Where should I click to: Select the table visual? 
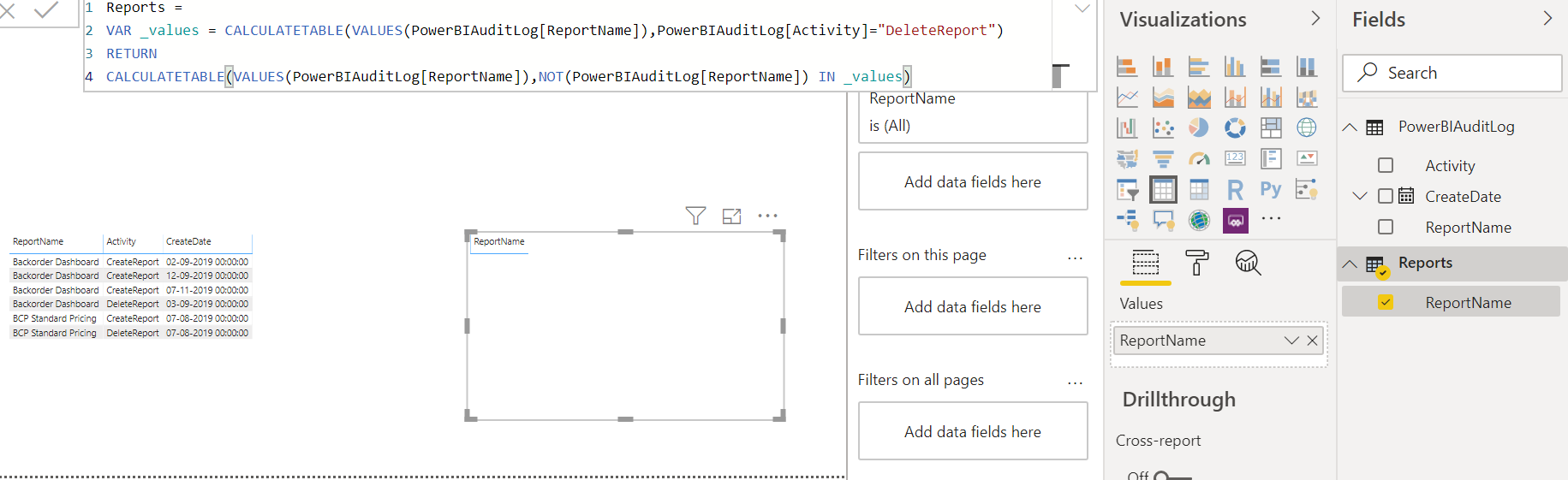coord(1163,189)
